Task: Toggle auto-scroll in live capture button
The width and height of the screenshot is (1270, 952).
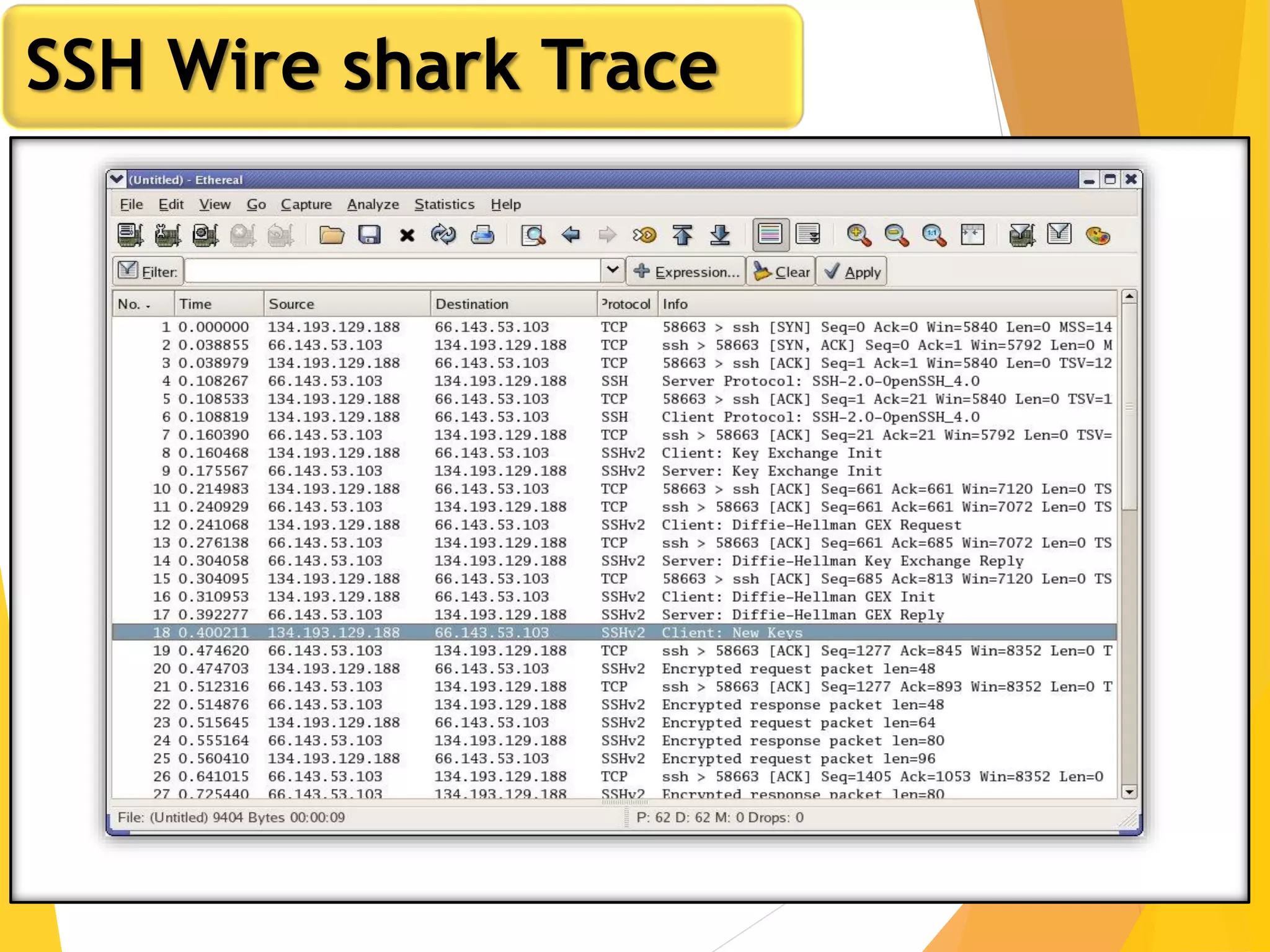Action: (x=808, y=235)
